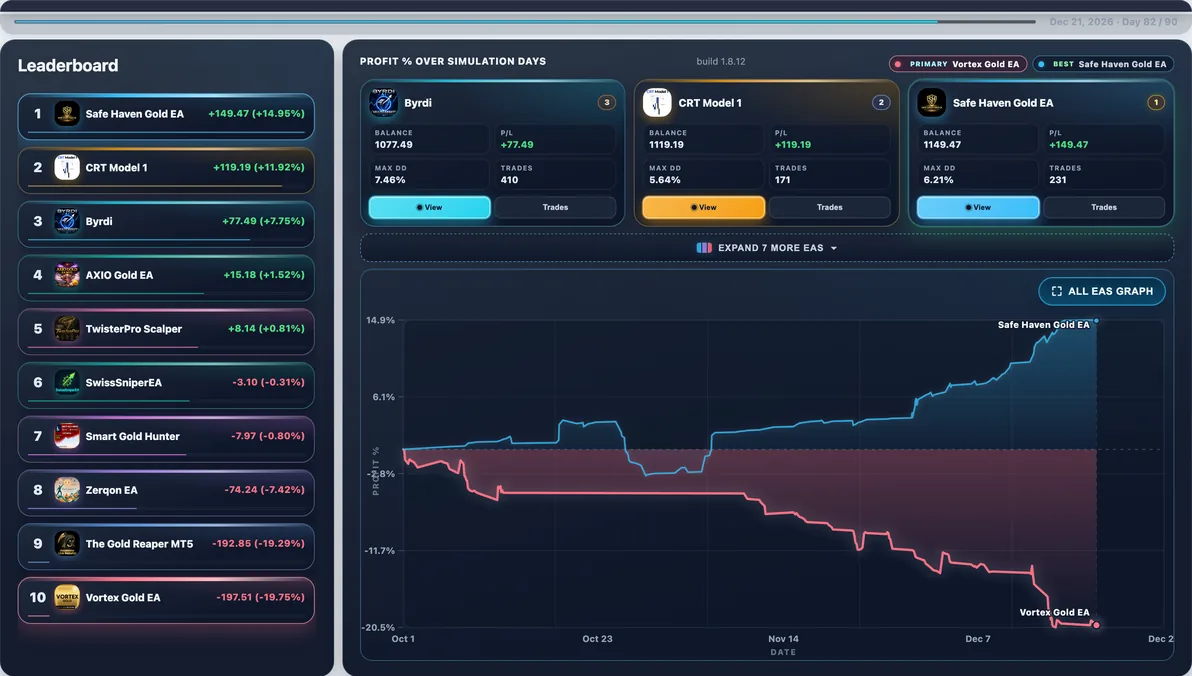Click the build 1.8.12 label
The image size is (1192, 676).
pos(721,62)
